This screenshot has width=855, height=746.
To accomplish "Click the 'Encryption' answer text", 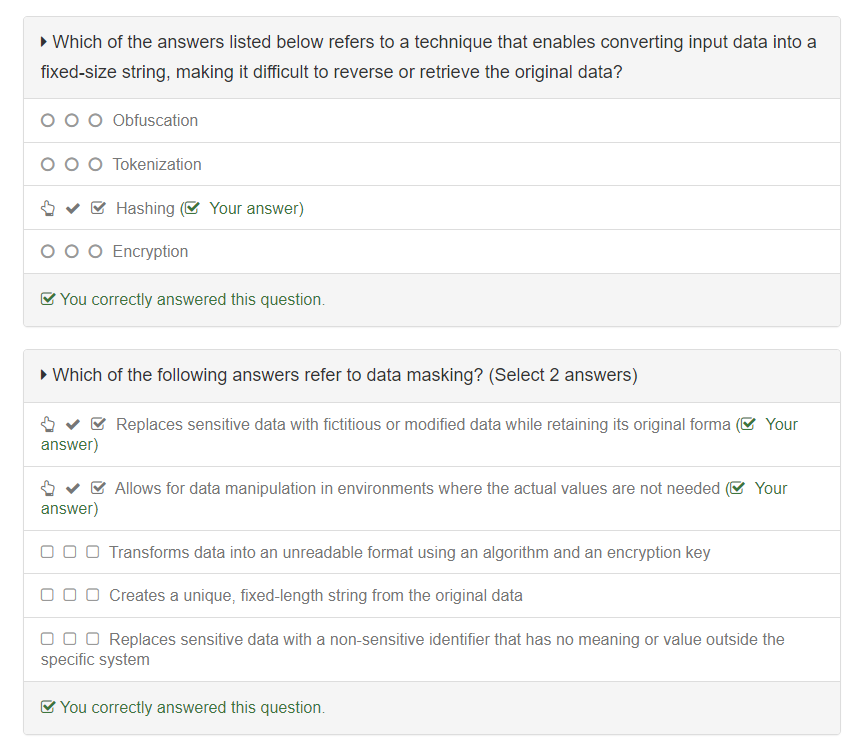I will (150, 251).
